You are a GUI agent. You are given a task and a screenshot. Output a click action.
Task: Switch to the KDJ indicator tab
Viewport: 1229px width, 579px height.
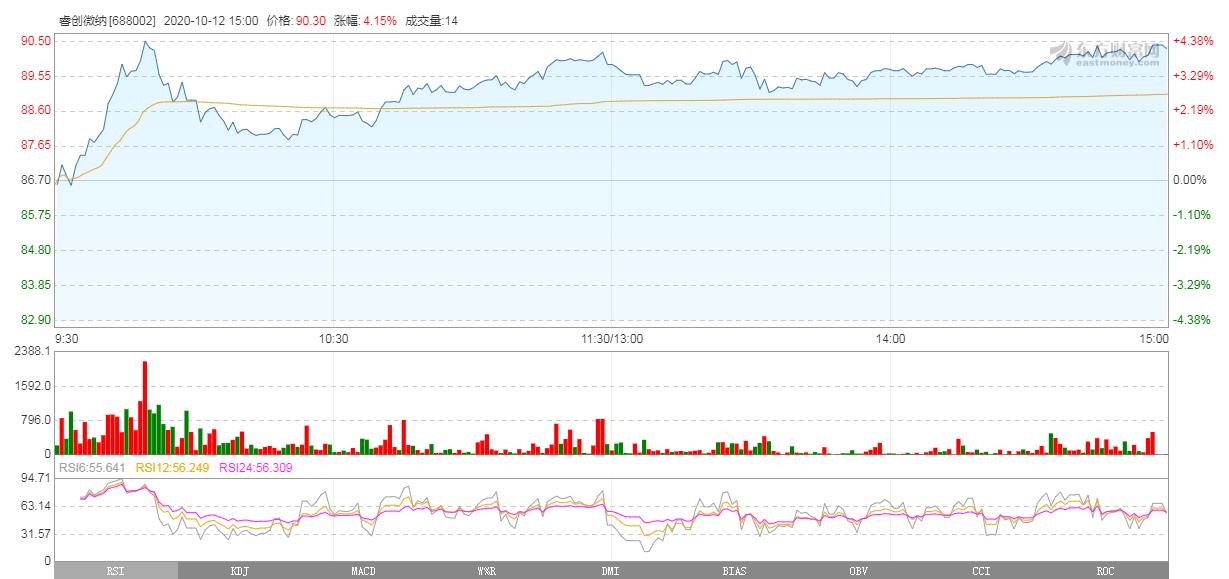pyautogui.click(x=240, y=571)
